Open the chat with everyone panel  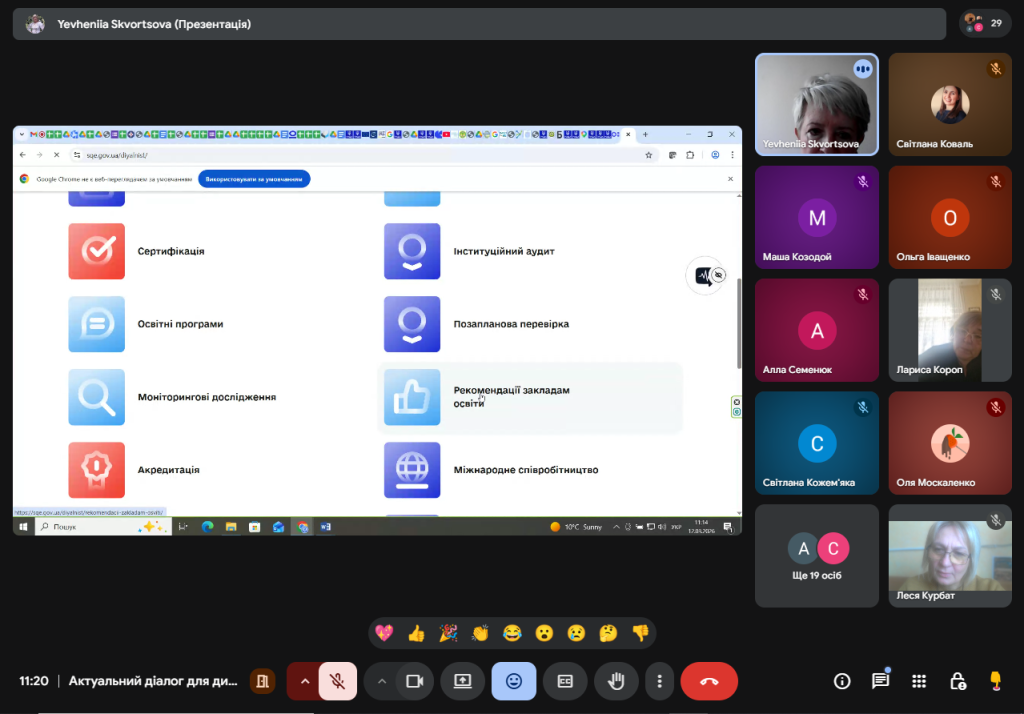[880, 681]
